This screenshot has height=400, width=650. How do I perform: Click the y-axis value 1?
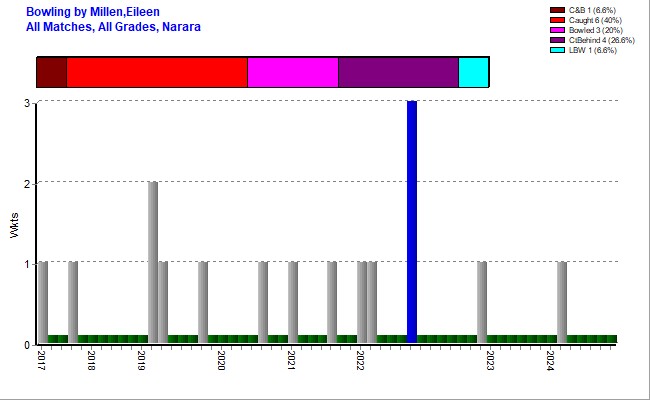coord(27,264)
